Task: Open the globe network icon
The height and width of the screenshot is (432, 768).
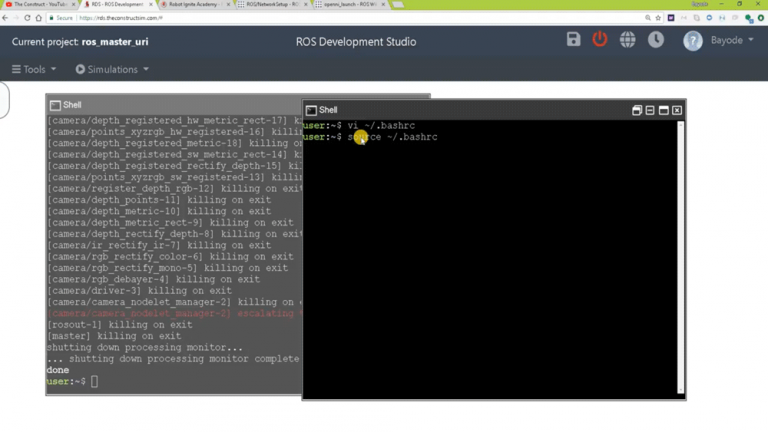Action: point(627,40)
